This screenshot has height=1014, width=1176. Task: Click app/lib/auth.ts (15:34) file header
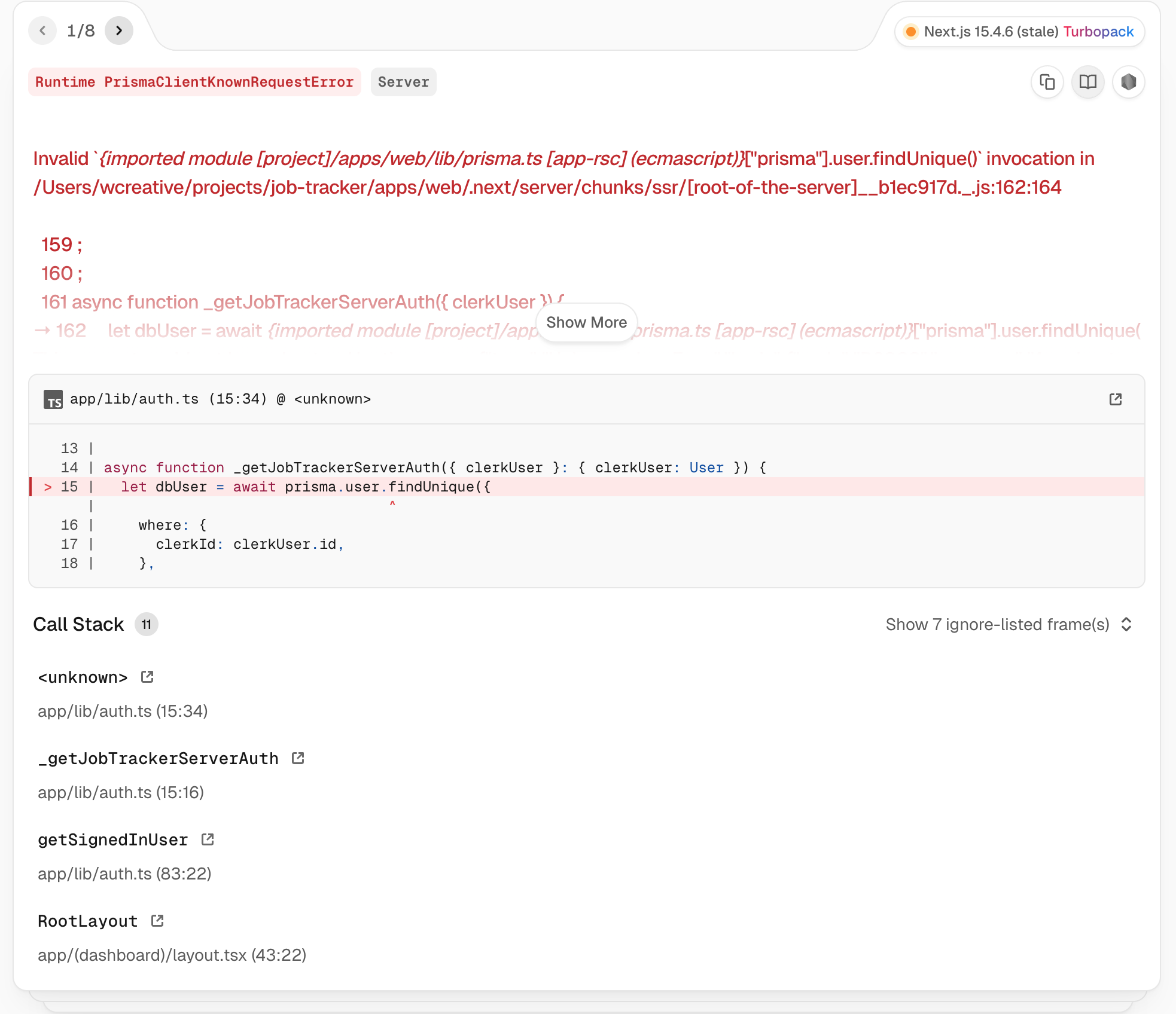220,399
